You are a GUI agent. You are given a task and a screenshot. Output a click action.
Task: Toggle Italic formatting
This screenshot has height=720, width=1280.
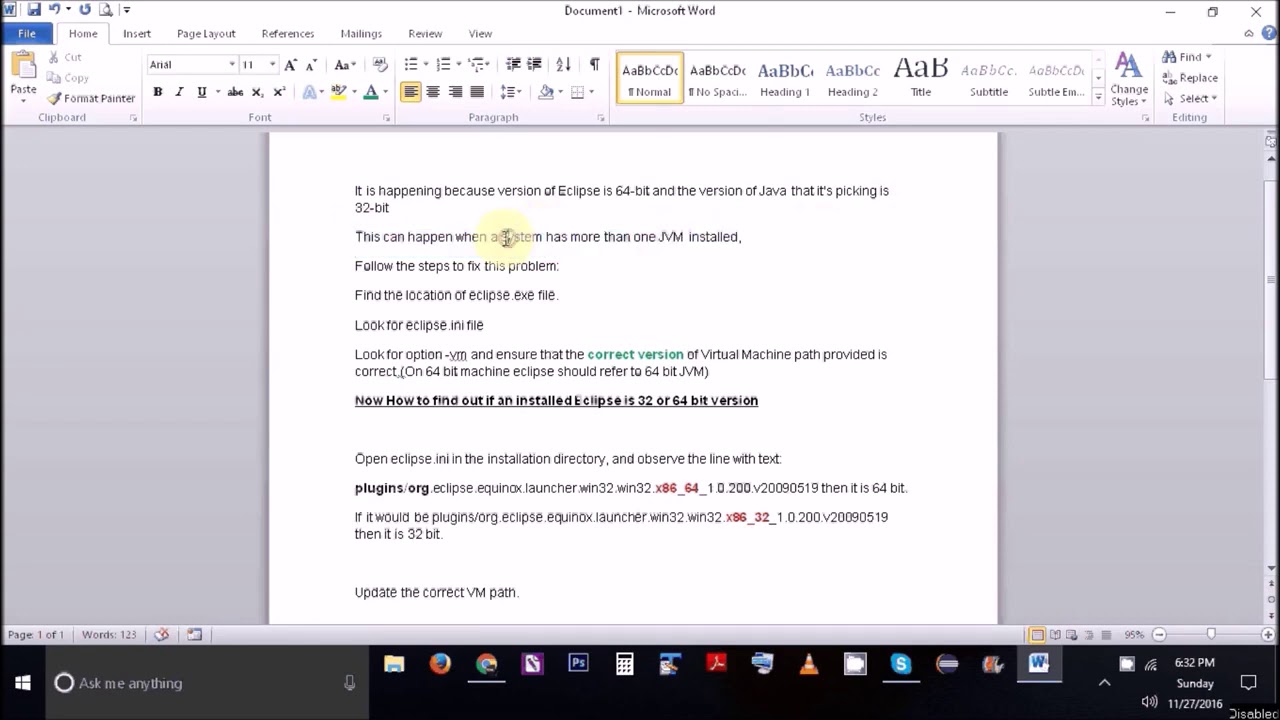point(180,92)
